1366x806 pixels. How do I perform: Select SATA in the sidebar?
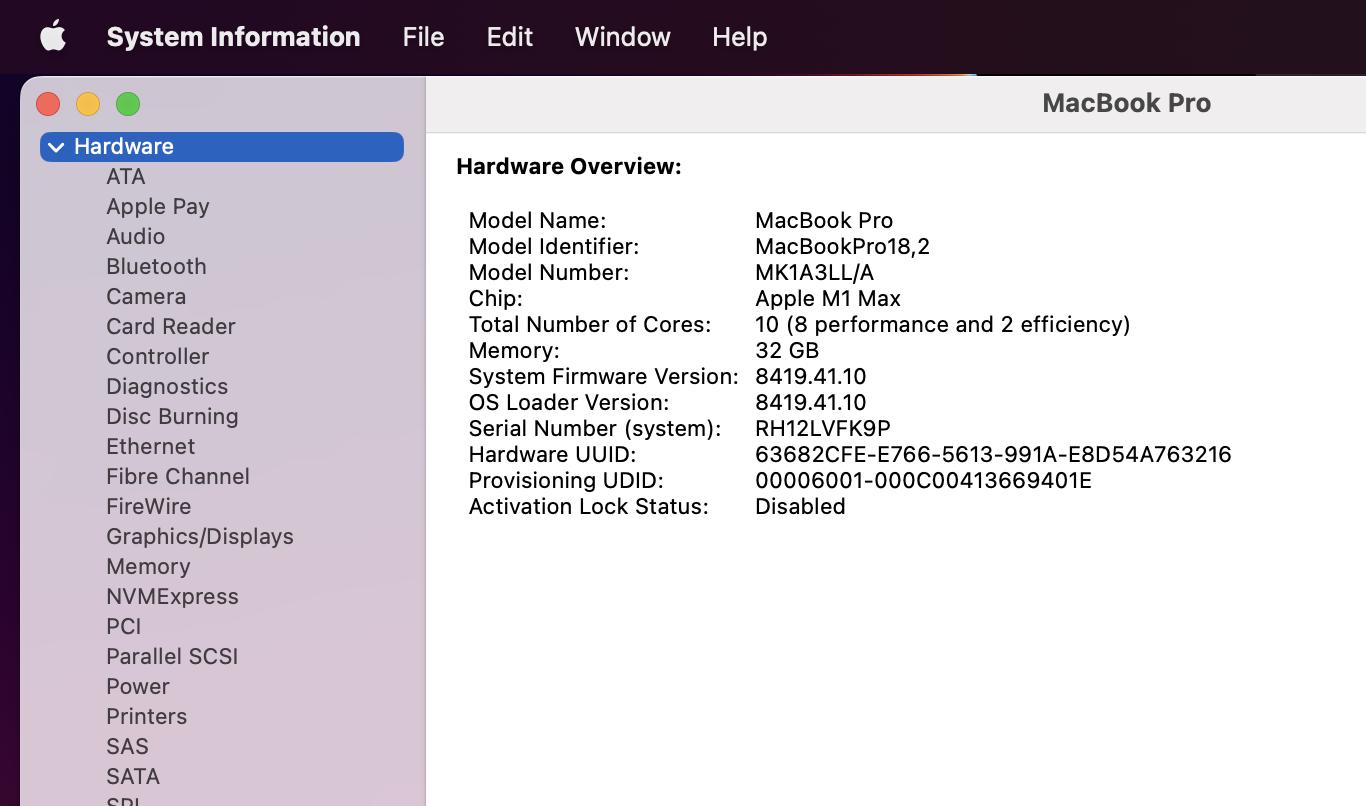pyautogui.click(x=133, y=776)
